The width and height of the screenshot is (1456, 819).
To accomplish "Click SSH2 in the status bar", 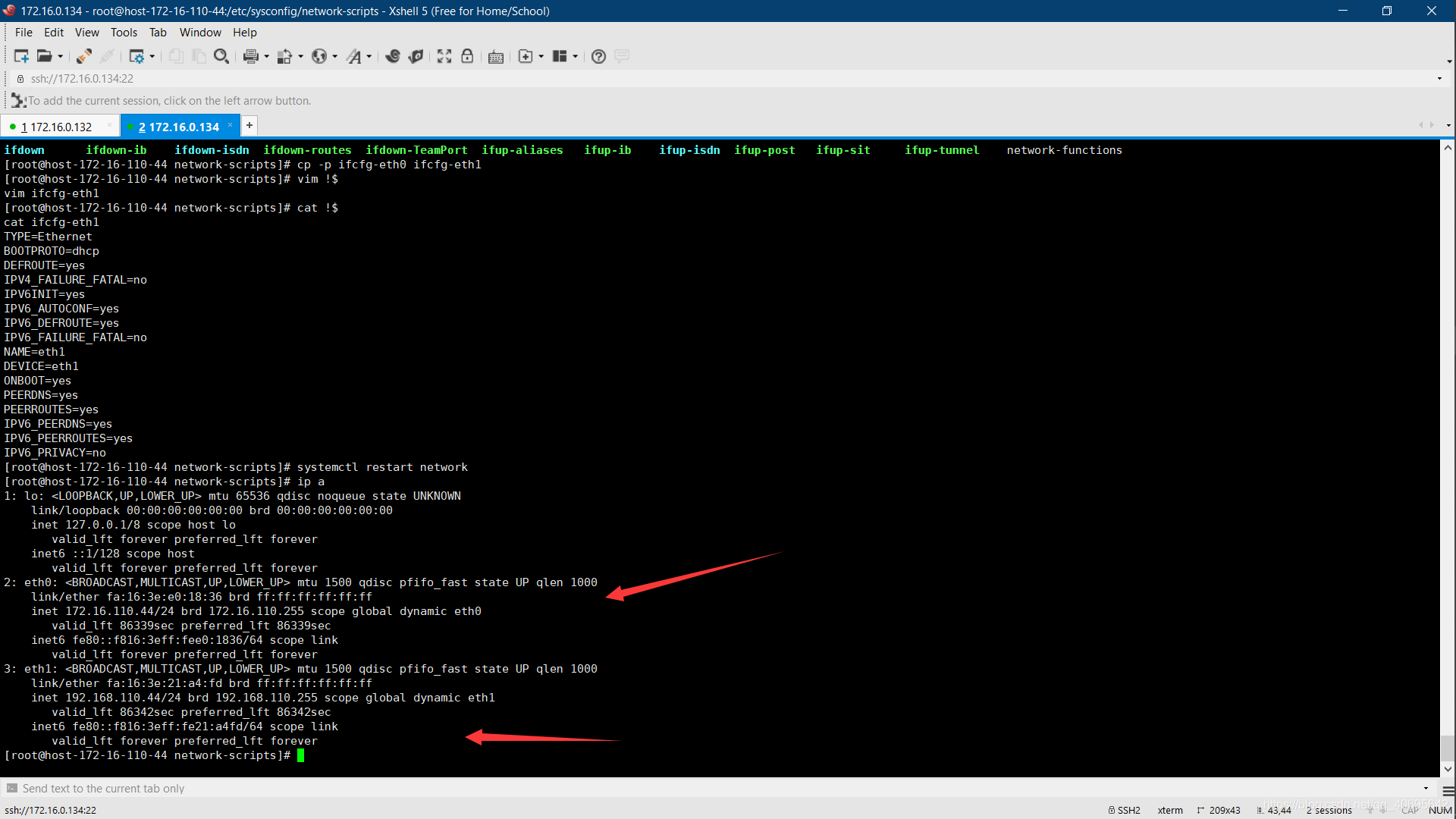I will (1125, 810).
